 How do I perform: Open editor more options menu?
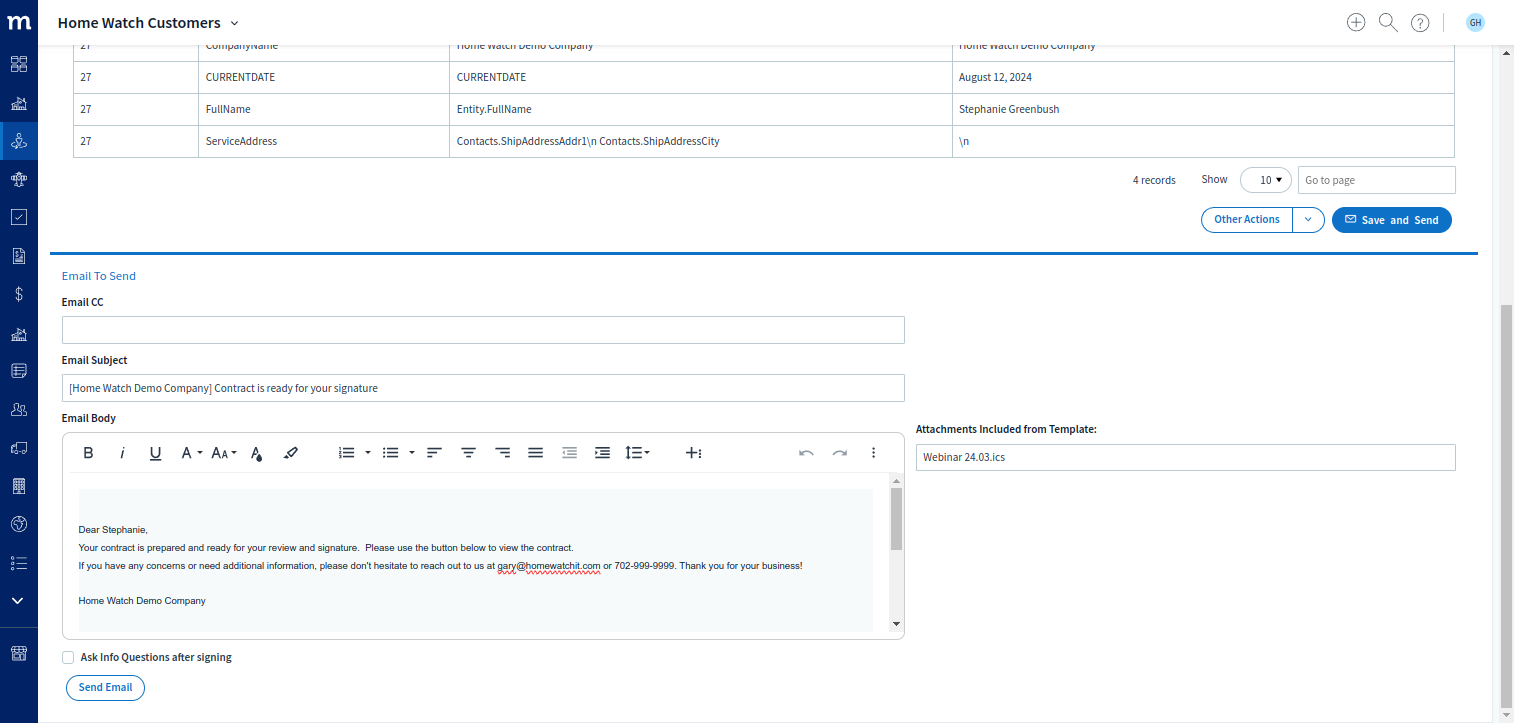pyautogui.click(x=873, y=453)
